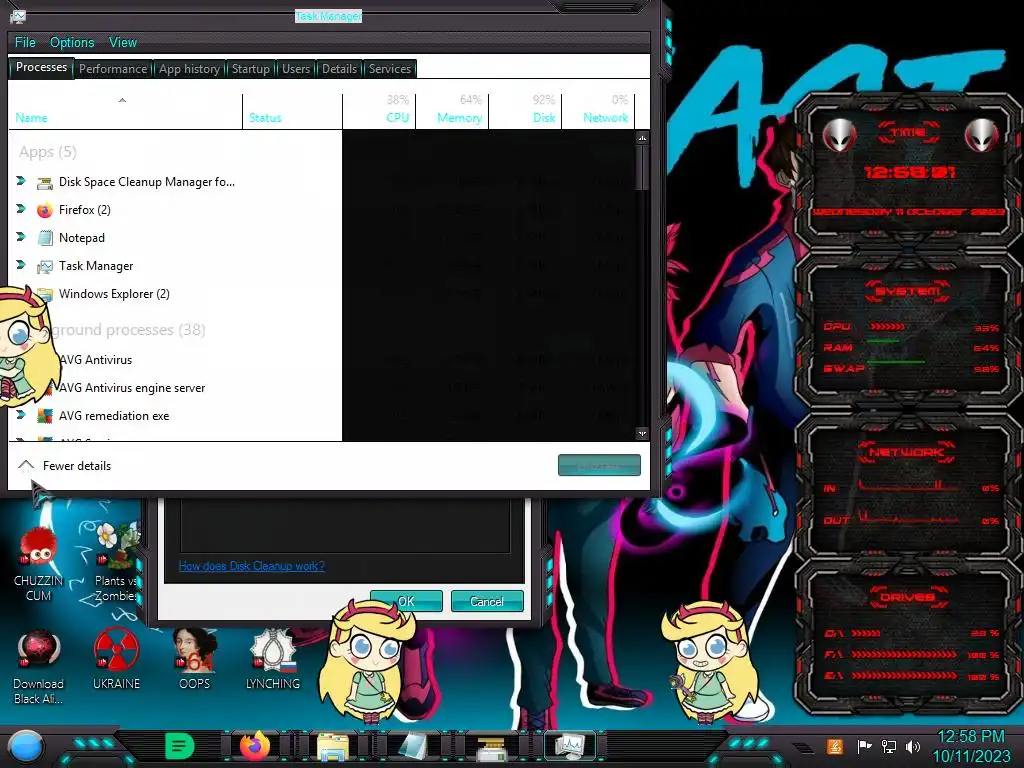1024x768 pixels.
Task: Click the AVG remediation exe process icon
Action: pos(44,416)
